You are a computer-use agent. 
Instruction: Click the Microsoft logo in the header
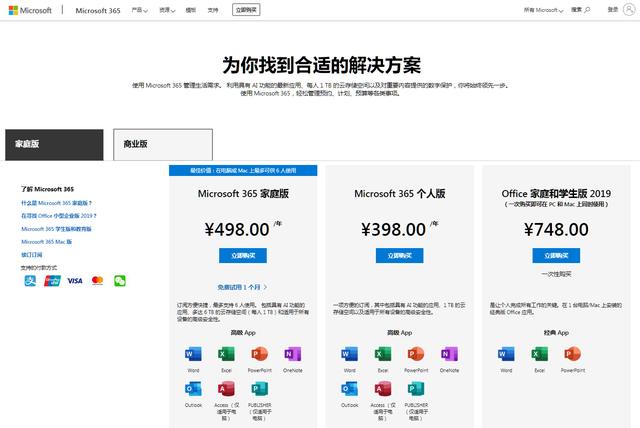coord(30,10)
